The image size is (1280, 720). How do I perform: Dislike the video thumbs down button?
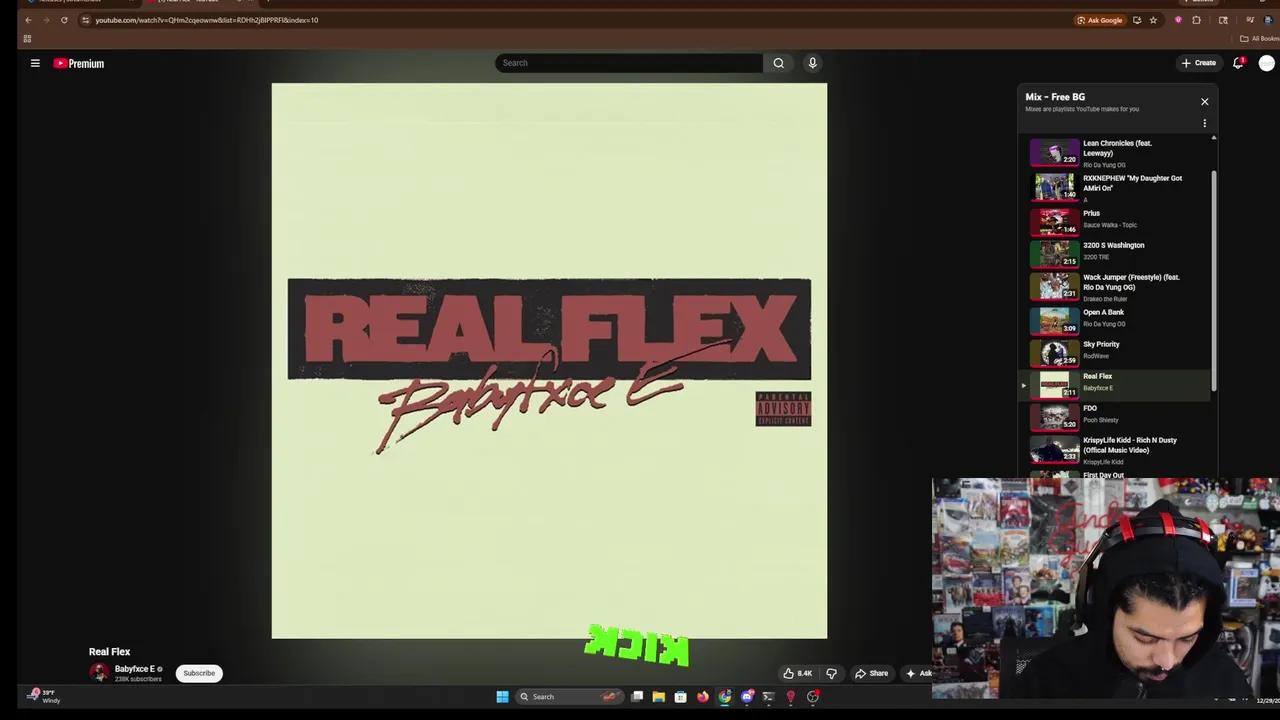coord(831,673)
